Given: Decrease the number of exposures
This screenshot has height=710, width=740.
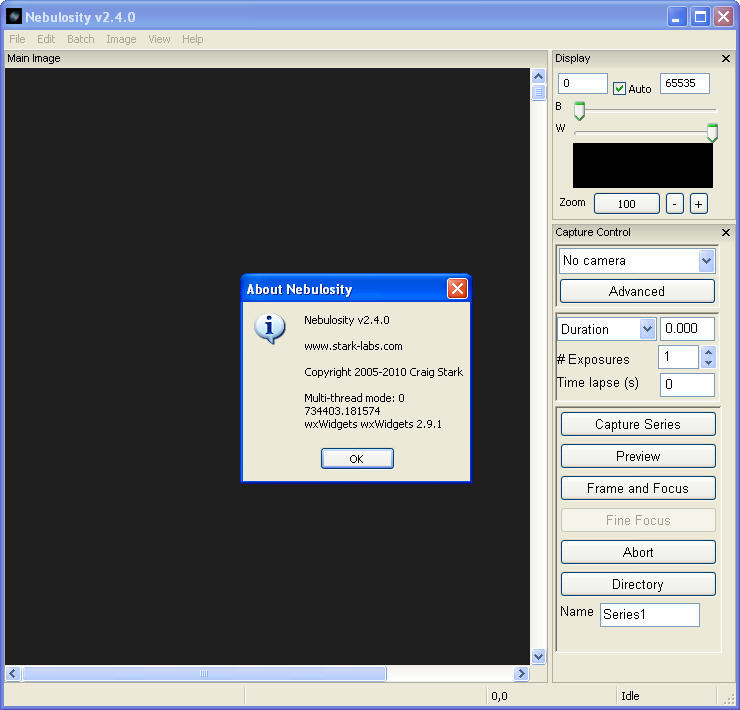Looking at the screenshot, I should point(708,363).
